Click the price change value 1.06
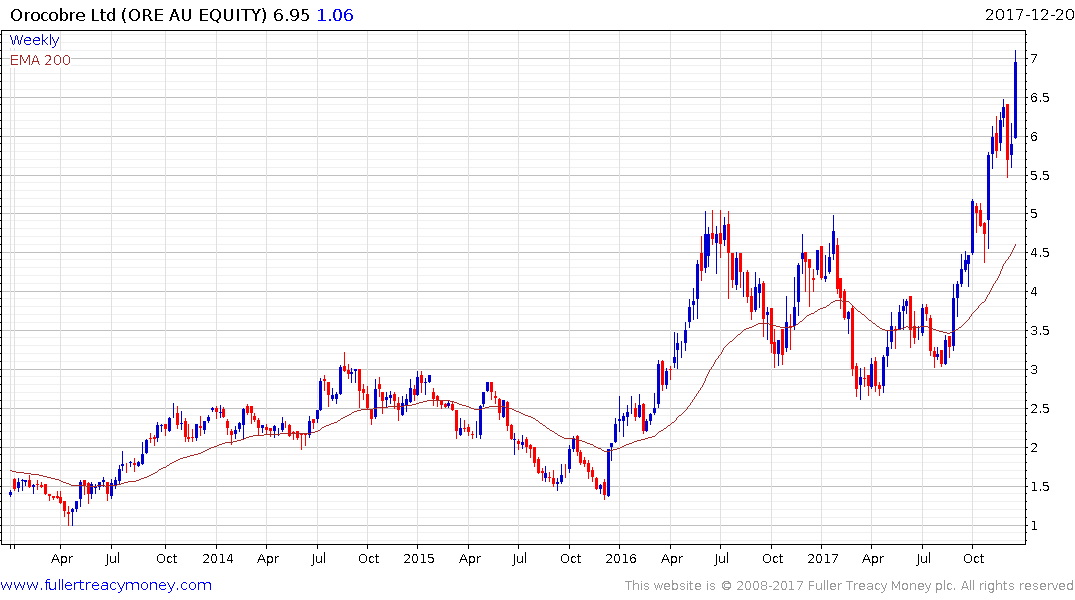This screenshot has height=600, width=1075. point(335,15)
